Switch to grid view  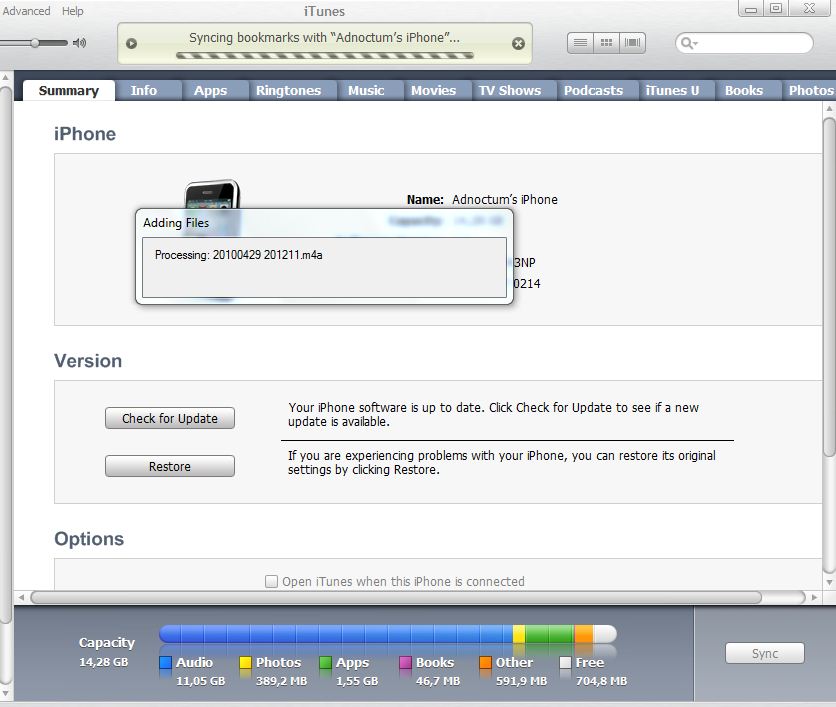(x=606, y=43)
